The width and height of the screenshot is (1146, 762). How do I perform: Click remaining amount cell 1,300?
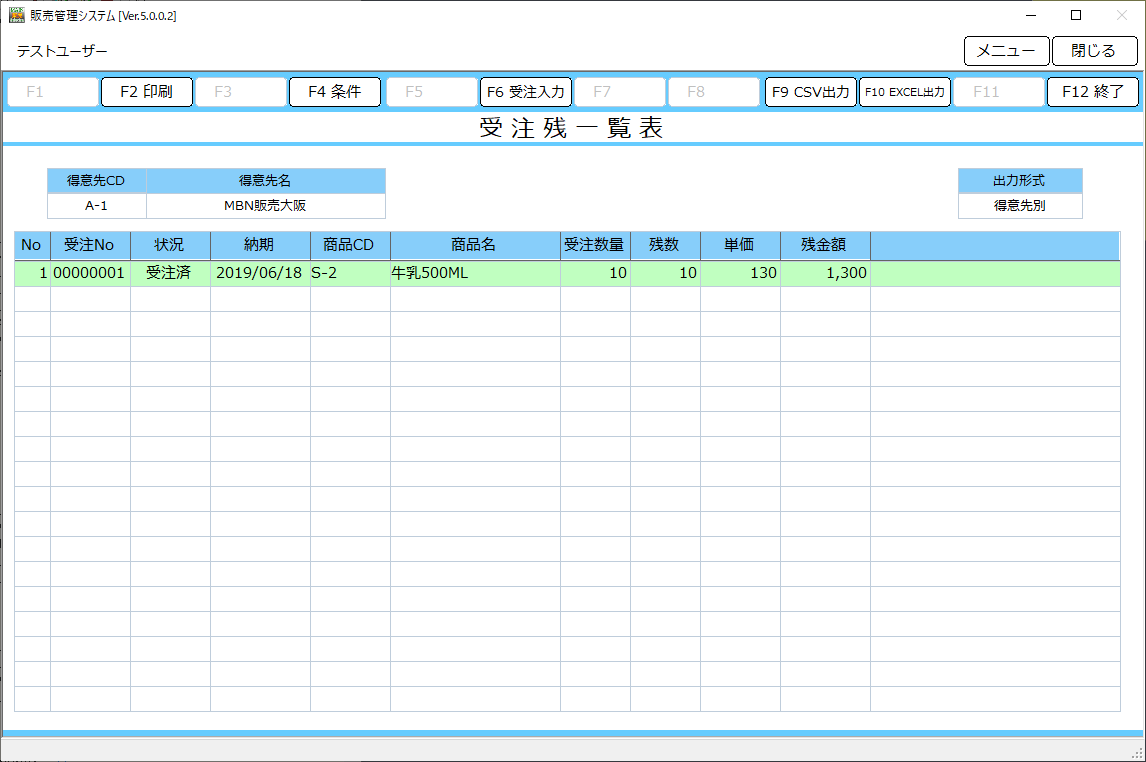coord(824,273)
